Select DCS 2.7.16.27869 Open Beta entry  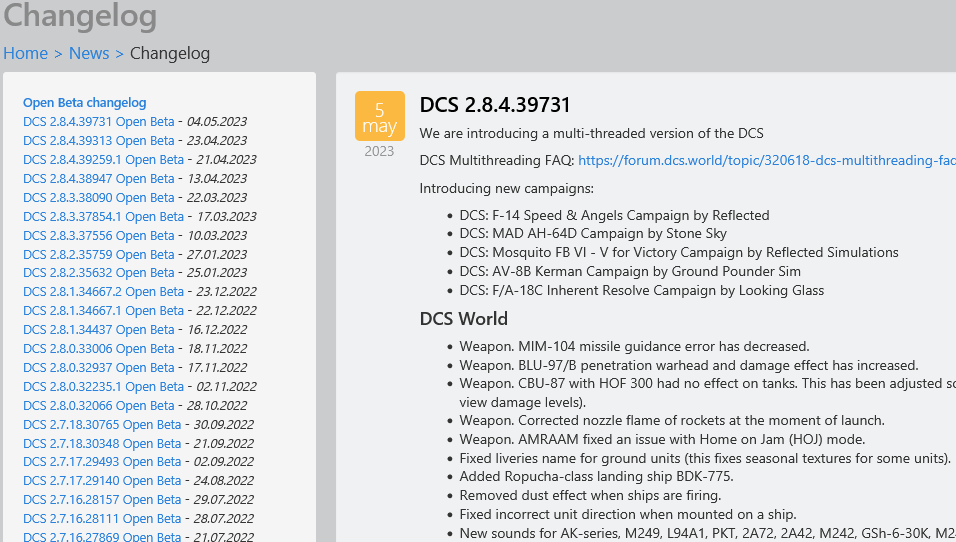click(x=102, y=537)
